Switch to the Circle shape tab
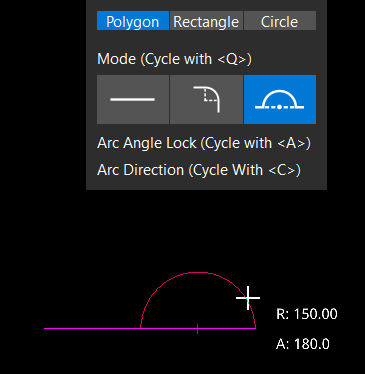The image size is (365, 374). point(280,21)
